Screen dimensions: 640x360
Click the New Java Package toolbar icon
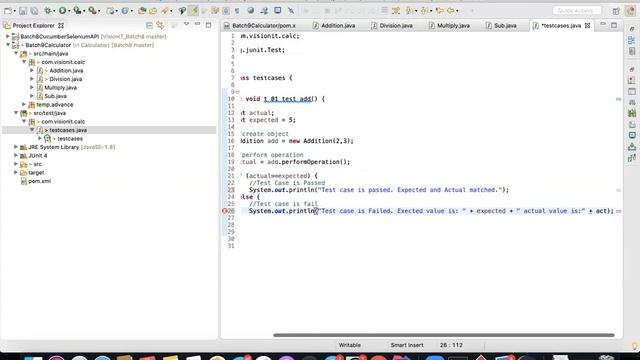click(110, 11)
